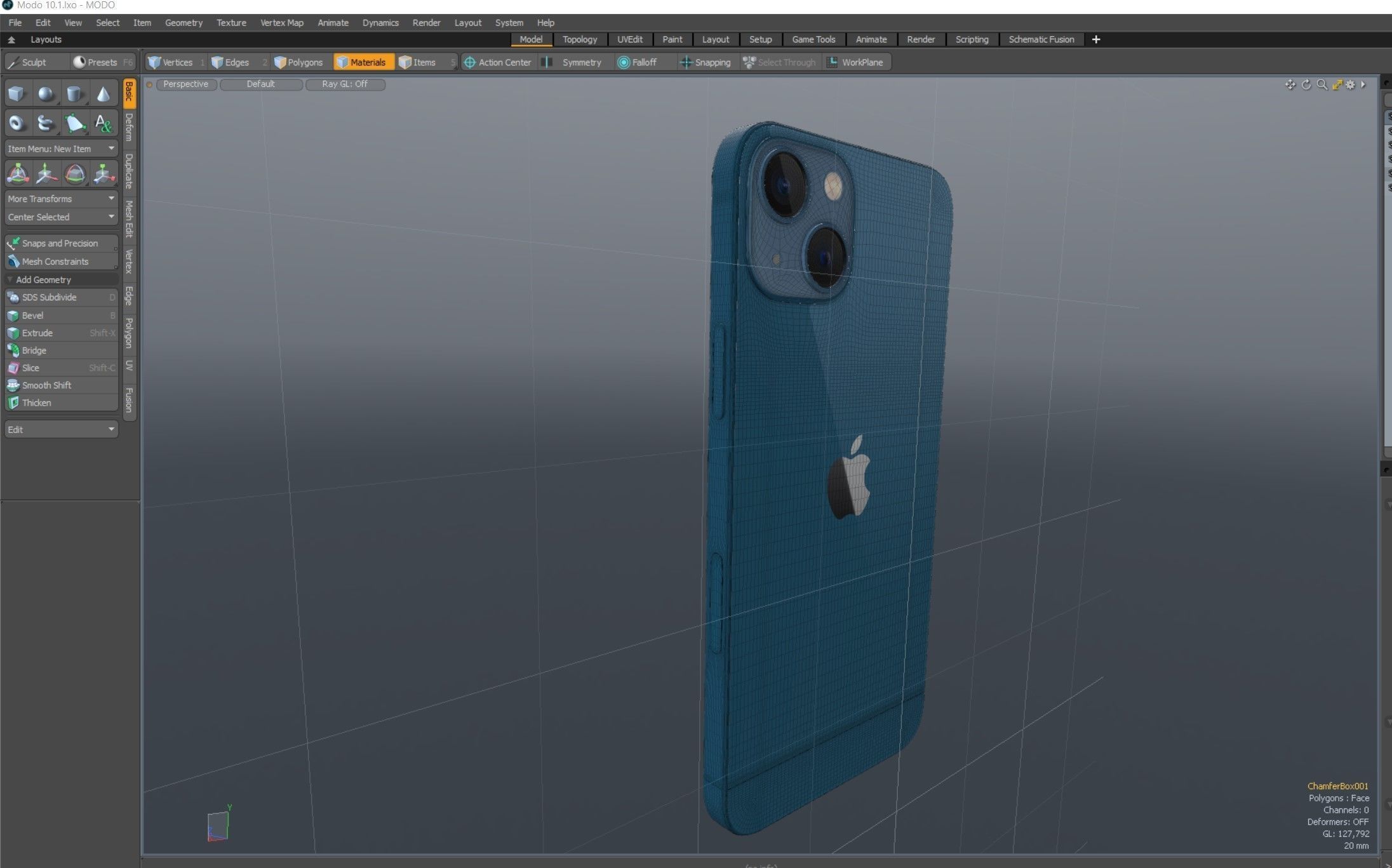Toggle the viewport lock dot
The height and width of the screenshot is (868, 1392).
point(149,84)
